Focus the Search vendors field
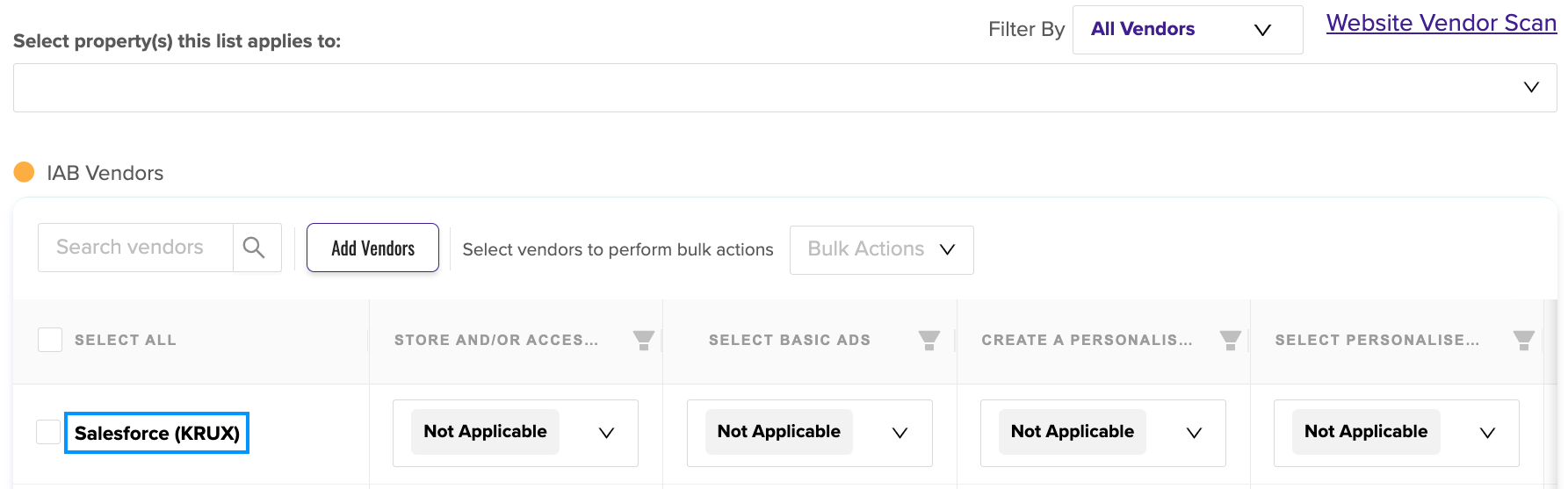The width and height of the screenshot is (1568, 489). pyautogui.click(x=135, y=248)
